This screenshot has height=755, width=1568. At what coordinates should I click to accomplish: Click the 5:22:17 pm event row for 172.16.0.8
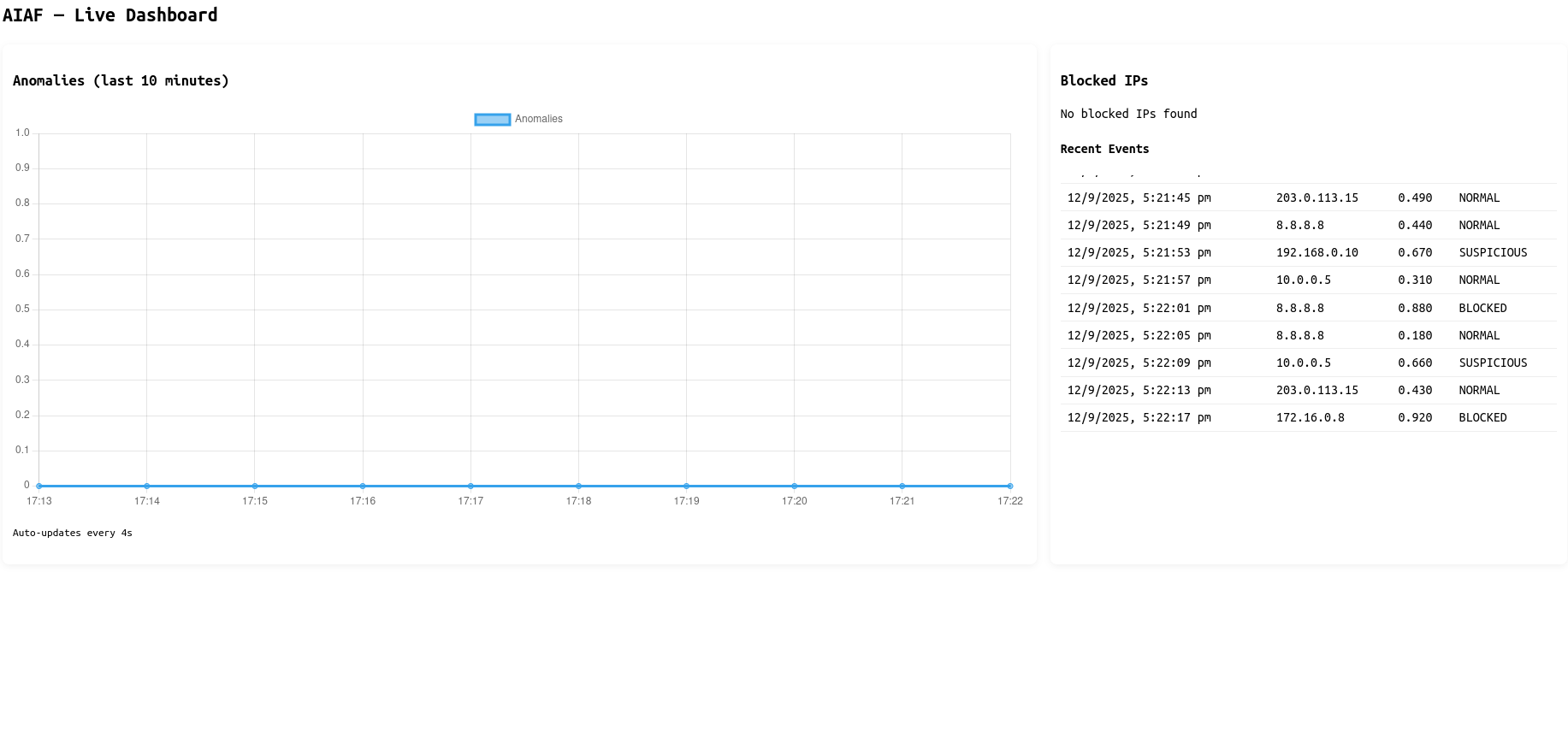point(1308,418)
